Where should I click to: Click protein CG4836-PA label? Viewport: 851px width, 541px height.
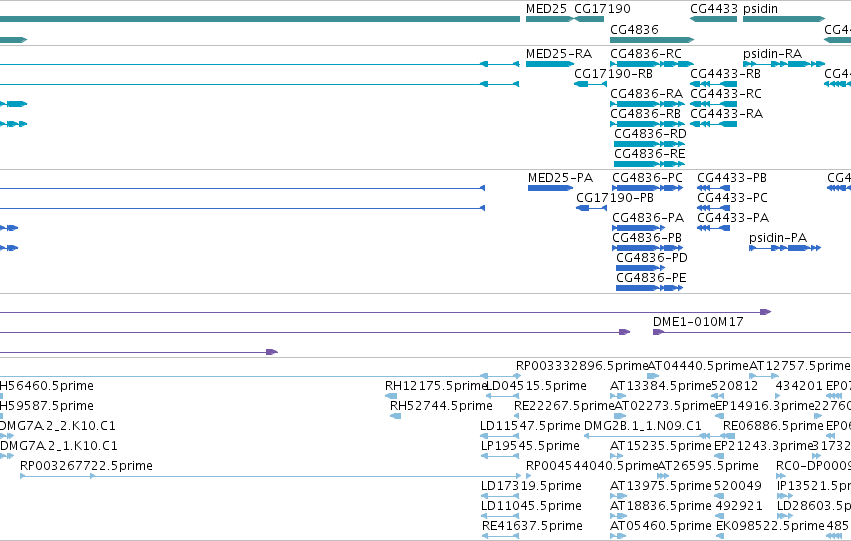tap(648, 218)
